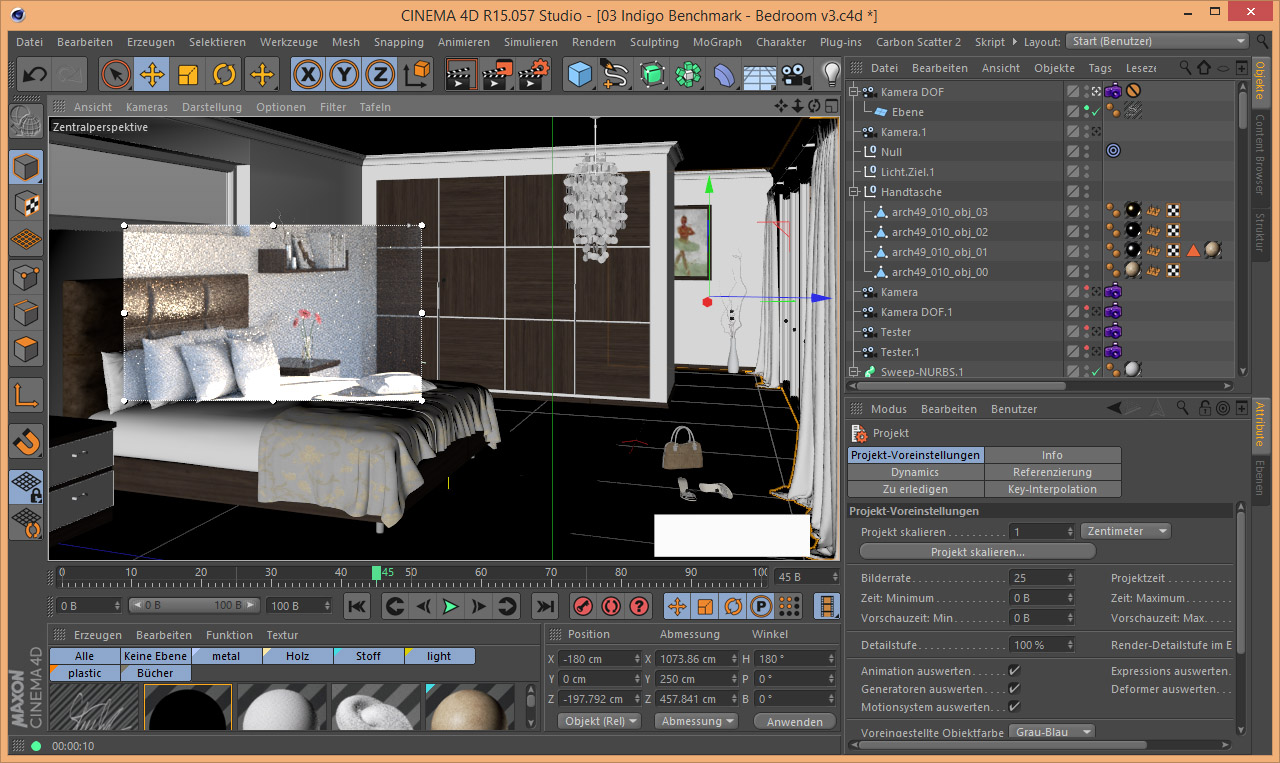Open the Layout Start (Benutzer) dropdown
1280x763 pixels.
pos(1157,41)
